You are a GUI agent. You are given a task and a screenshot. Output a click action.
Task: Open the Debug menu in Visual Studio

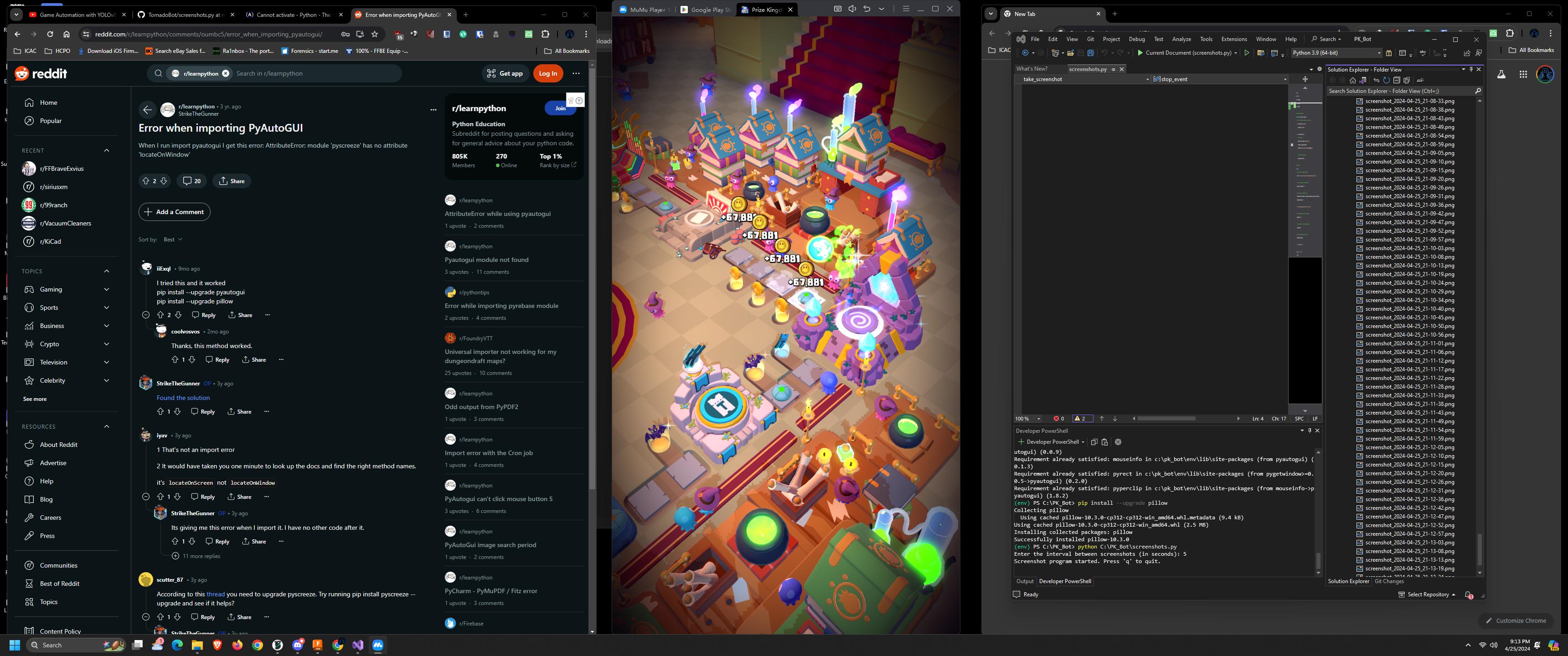point(1136,39)
